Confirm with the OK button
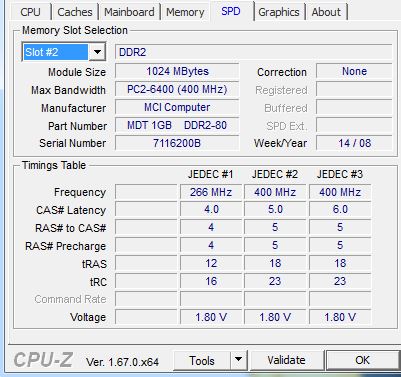The image size is (401, 377). click(363, 360)
